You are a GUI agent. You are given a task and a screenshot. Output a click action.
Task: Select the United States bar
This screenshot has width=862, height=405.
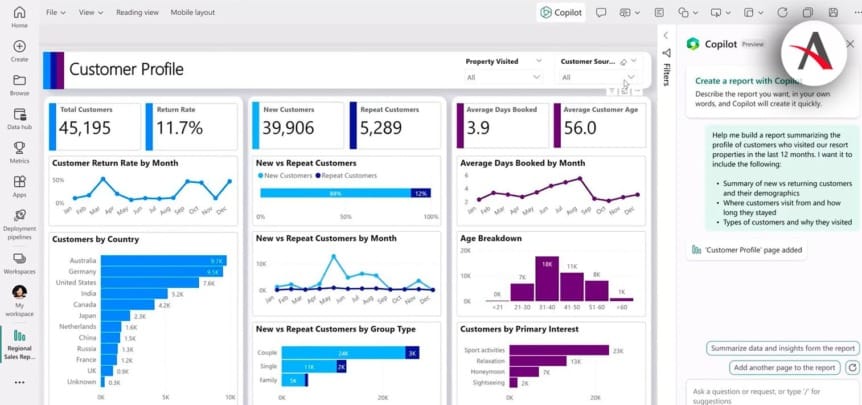[150, 282]
